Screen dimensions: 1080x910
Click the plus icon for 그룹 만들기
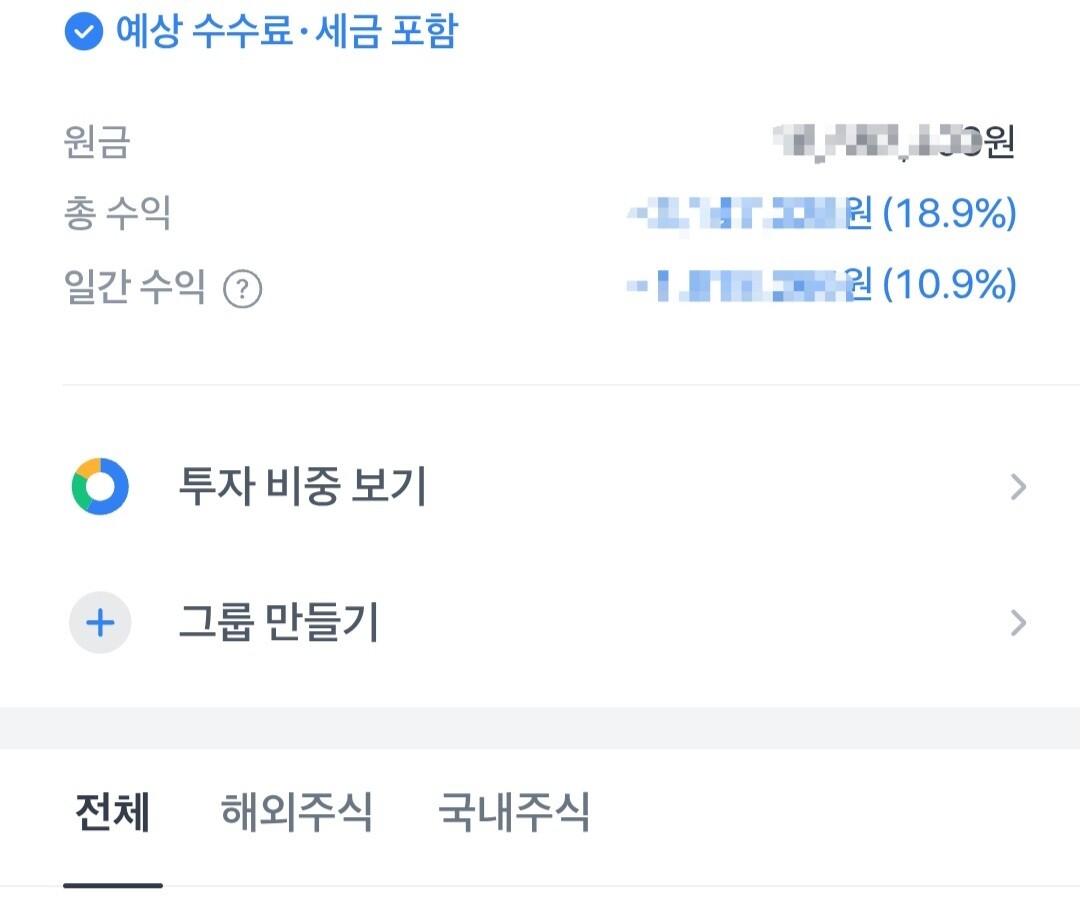[x=100, y=623]
